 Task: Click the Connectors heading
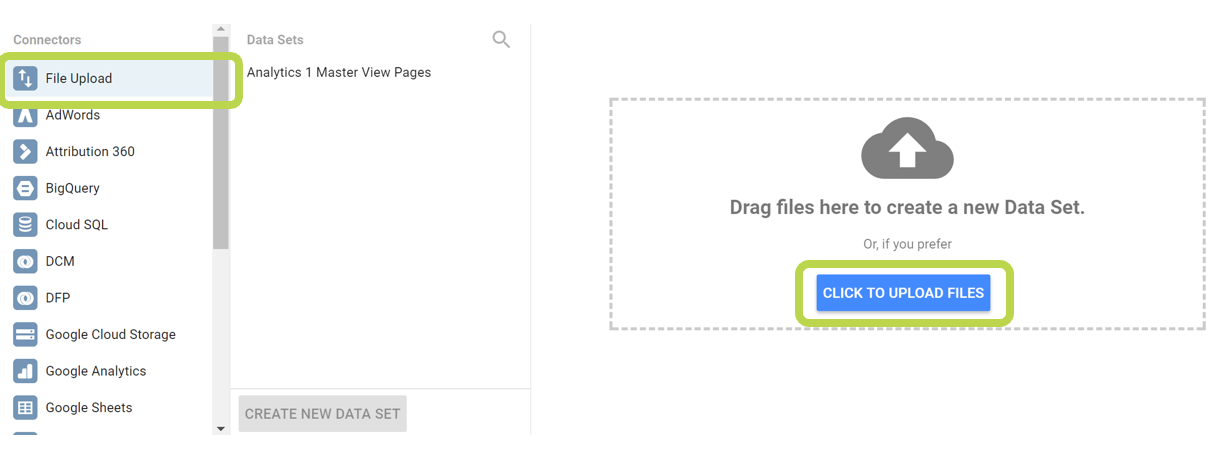(x=47, y=40)
